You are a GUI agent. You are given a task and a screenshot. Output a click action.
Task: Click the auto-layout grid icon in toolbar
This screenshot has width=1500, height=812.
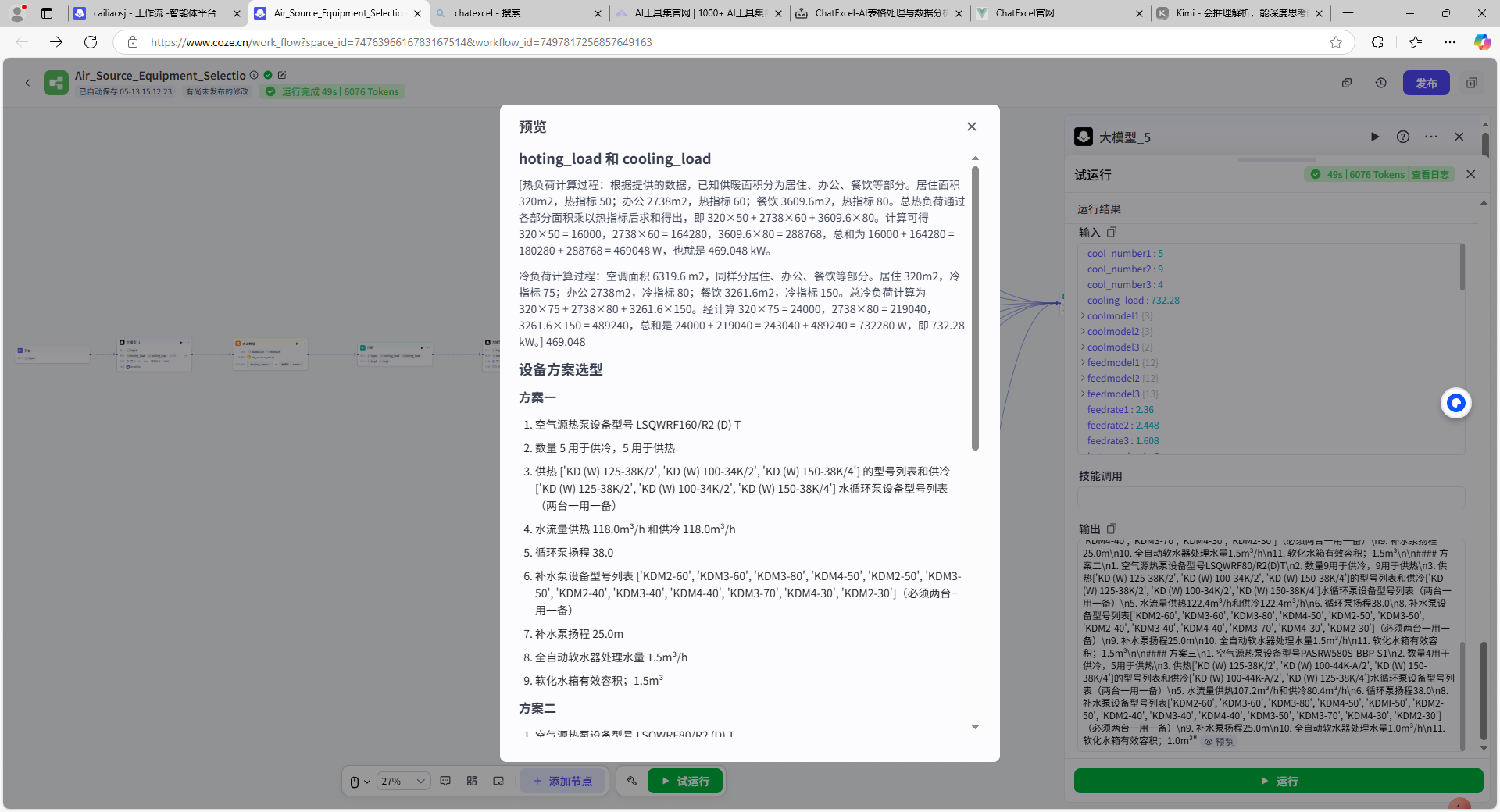[472, 781]
